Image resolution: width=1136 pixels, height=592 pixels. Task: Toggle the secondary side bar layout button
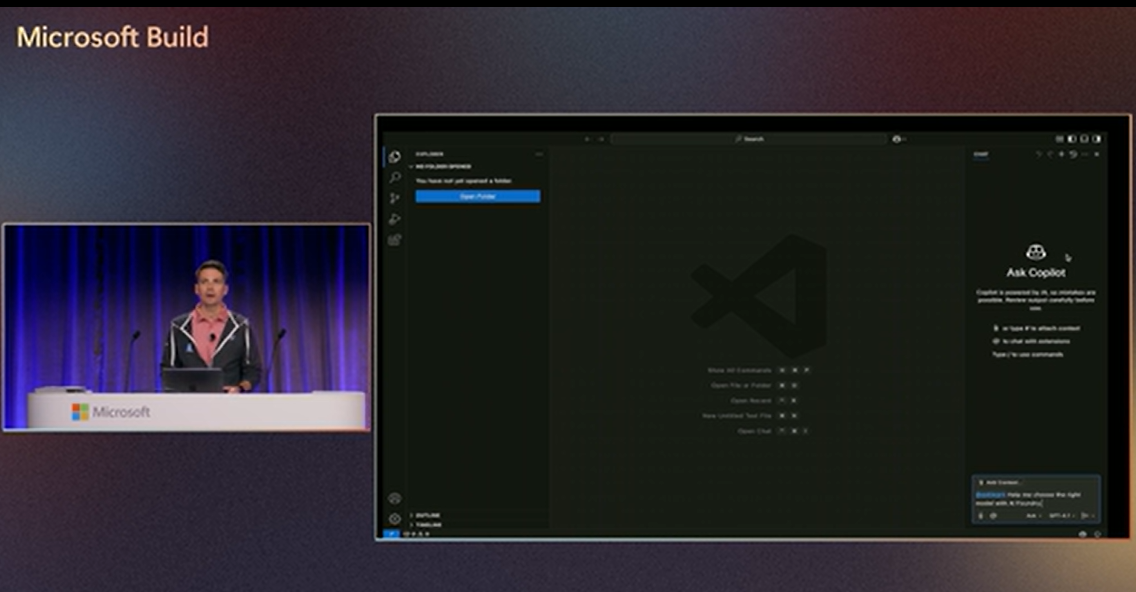1096,139
